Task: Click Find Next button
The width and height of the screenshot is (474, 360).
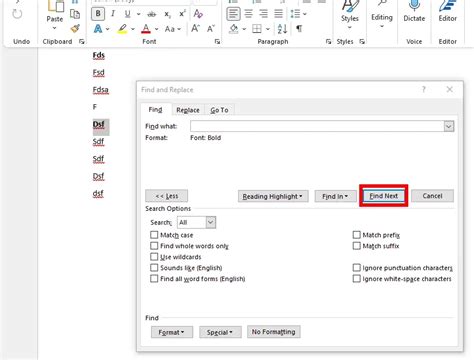Action: (384, 196)
